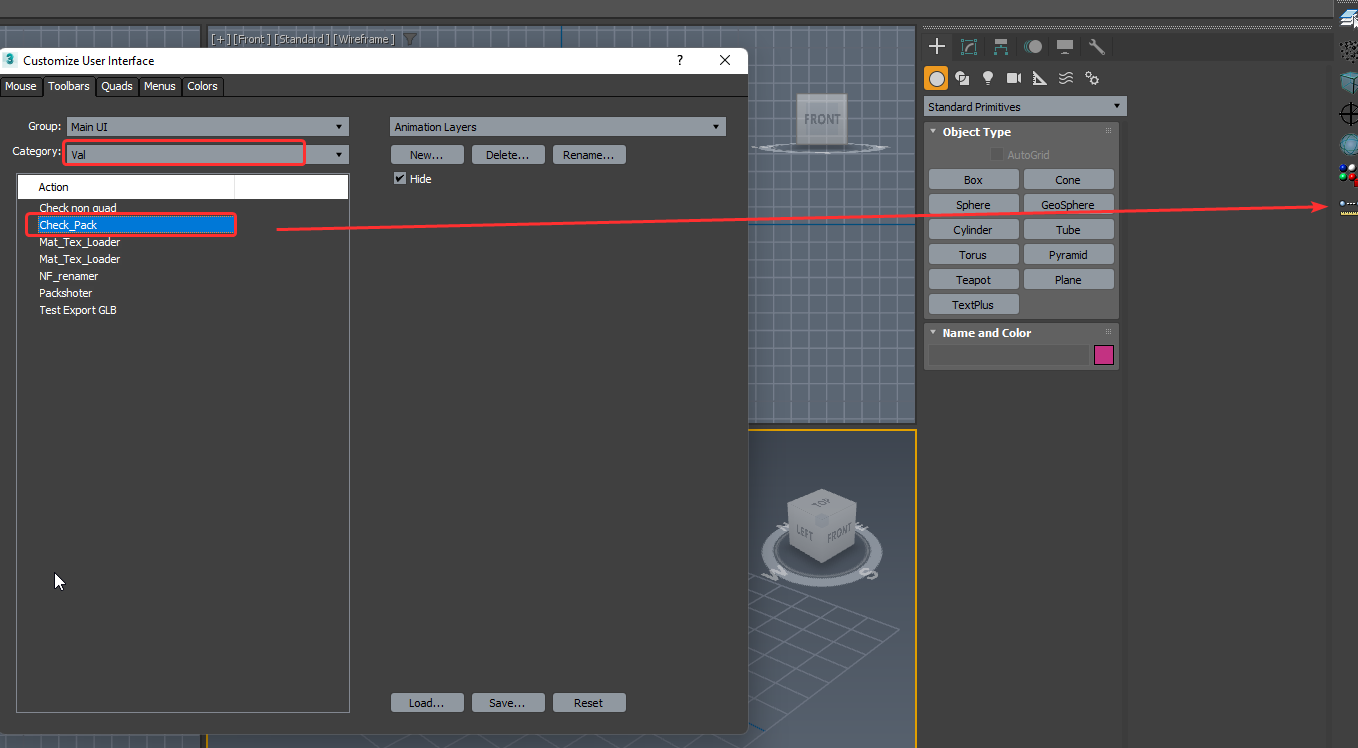Click the Save... button

click(x=508, y=703)
